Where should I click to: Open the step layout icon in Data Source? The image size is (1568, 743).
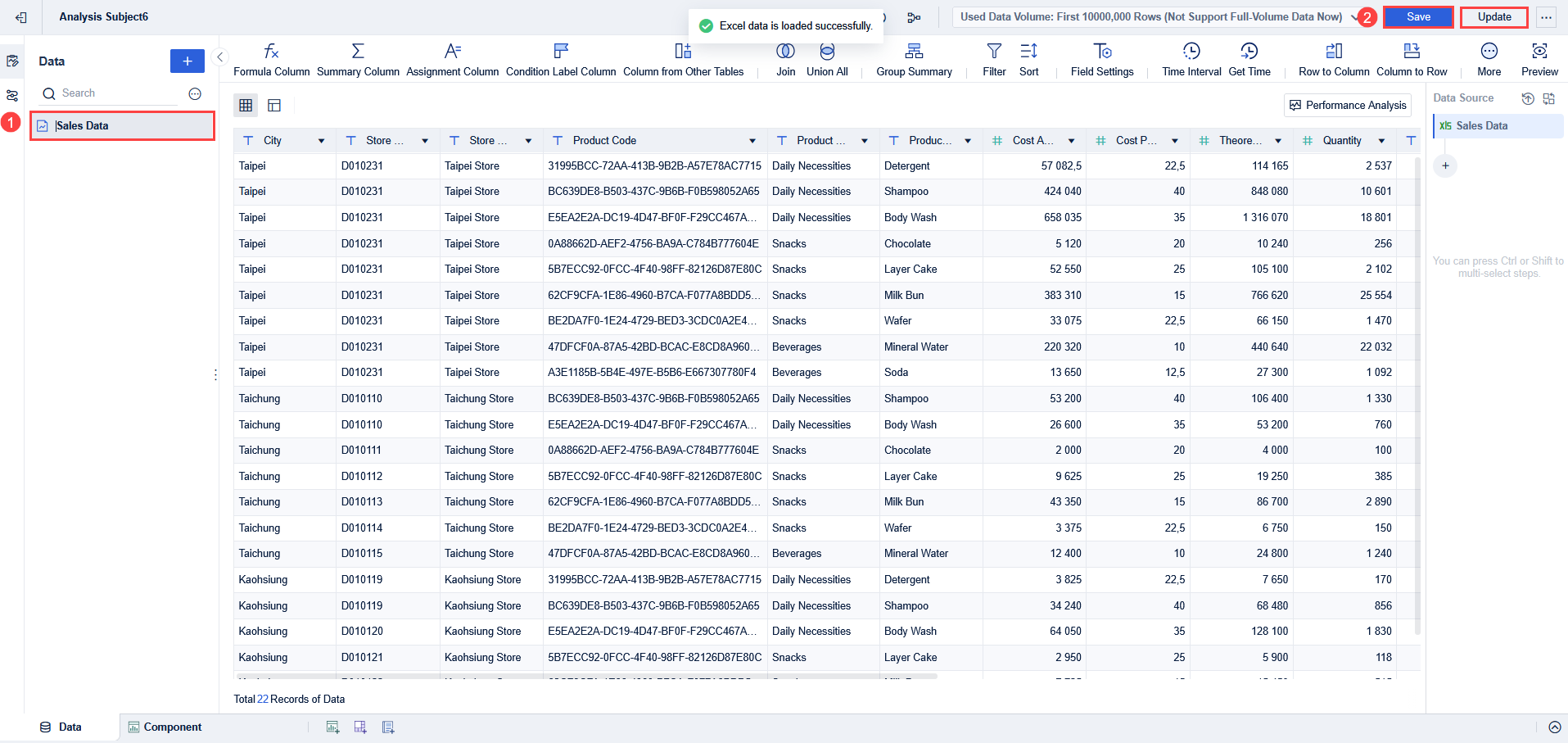tap(1548, 98)
